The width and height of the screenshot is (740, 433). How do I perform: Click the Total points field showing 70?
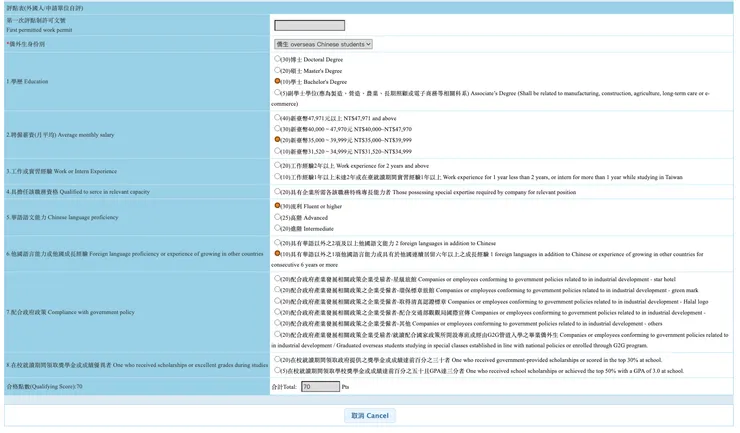(x=320, y=387)
